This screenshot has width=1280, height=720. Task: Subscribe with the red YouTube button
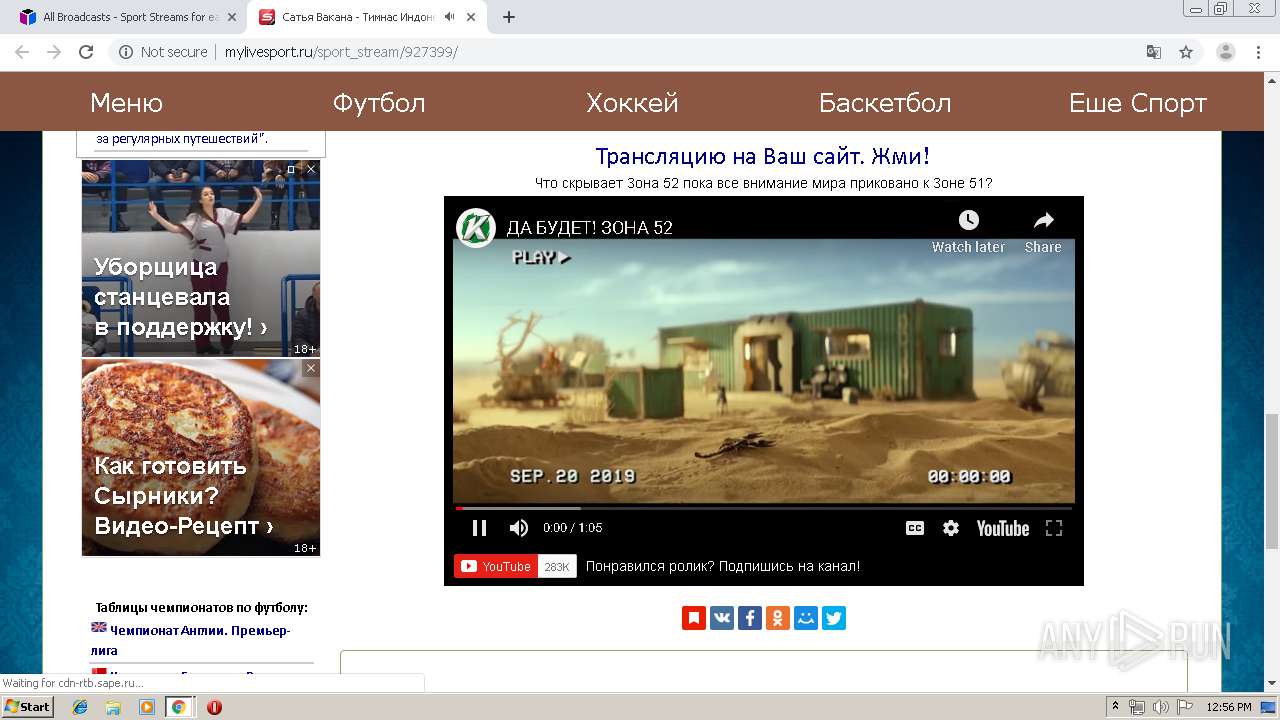496,566
